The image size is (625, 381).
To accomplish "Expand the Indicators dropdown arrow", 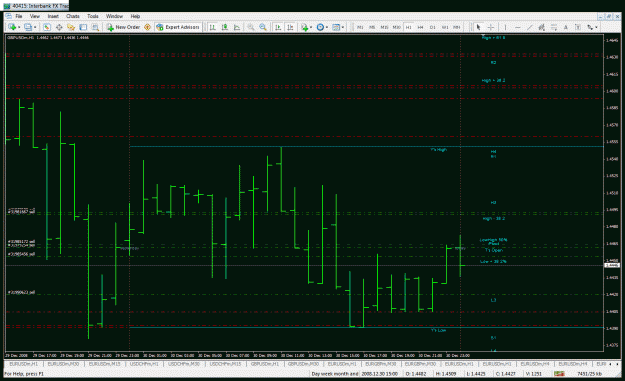I will point(311,27).
